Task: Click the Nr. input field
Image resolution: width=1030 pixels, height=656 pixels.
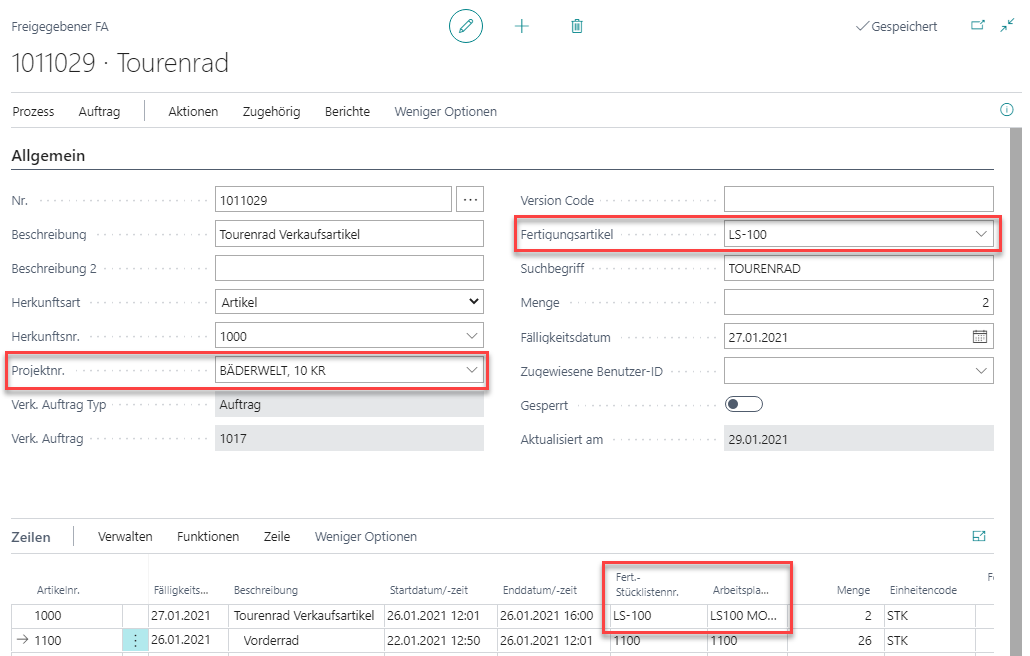Action: pyautogui.click(x=333, y=200)
